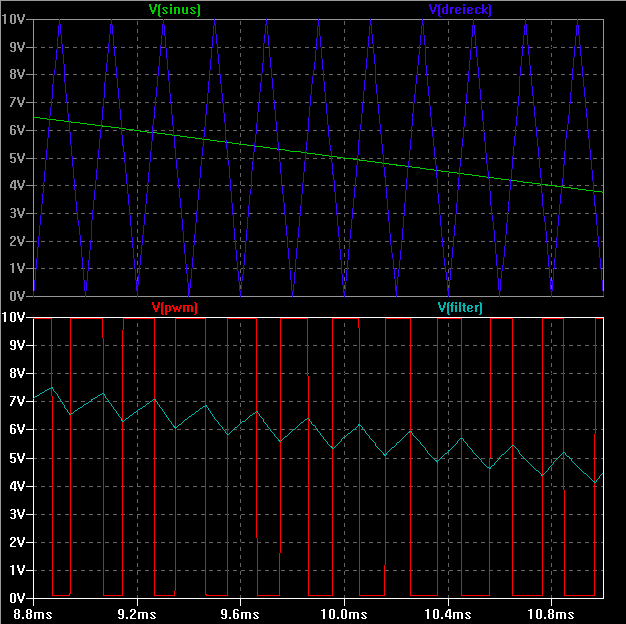
Task: Click 2V axis label in V(sinus) pane
Action: [17, 241]
